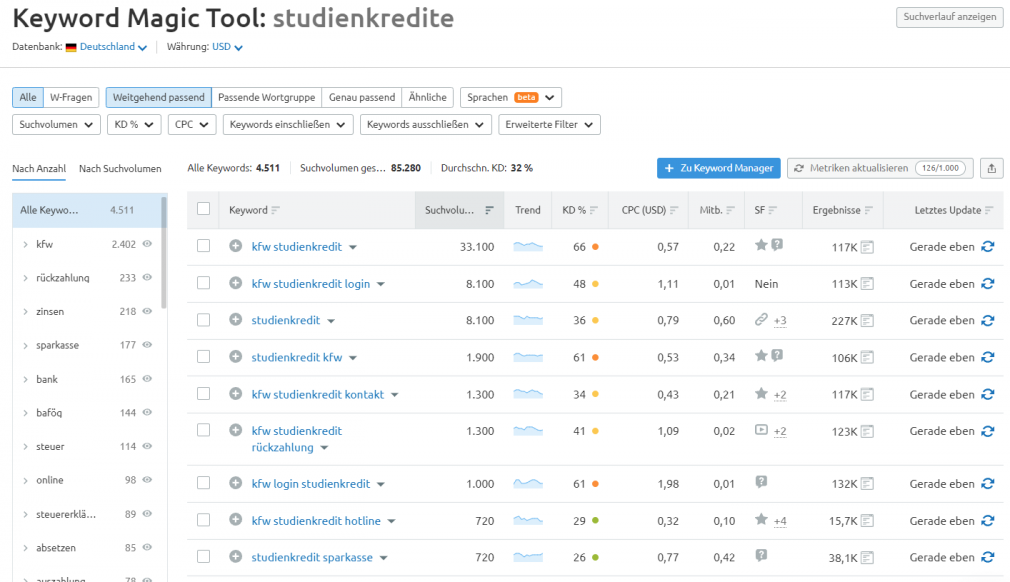Viewport: 1010px width, 582px height.
Task: Click plus icon for 'kfw studienkredit rückzahlung'
Action: (236, 430)
